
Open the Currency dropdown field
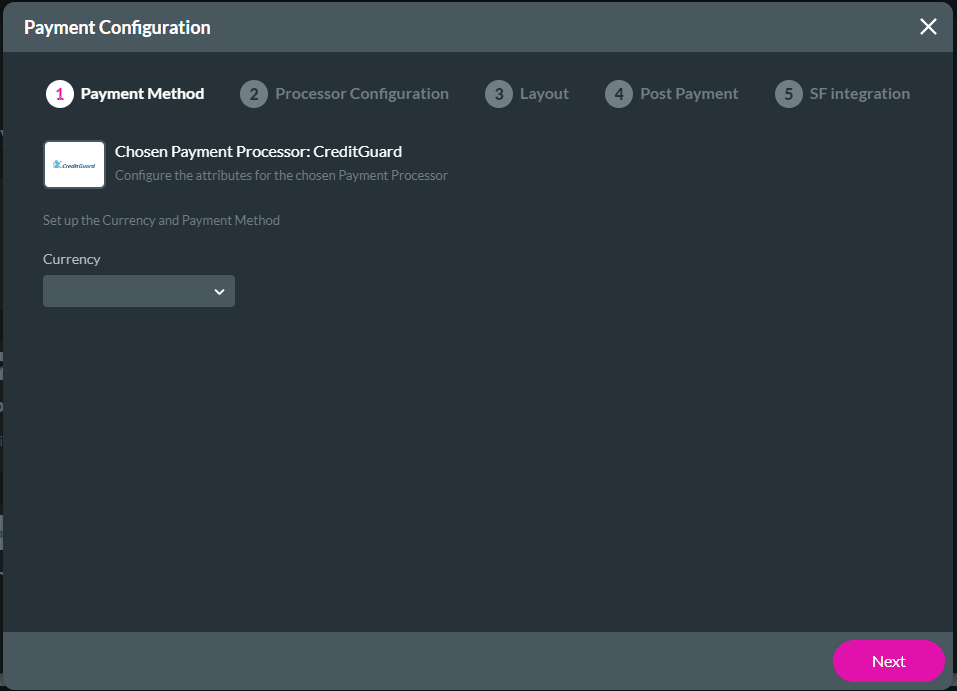point(130,291)
